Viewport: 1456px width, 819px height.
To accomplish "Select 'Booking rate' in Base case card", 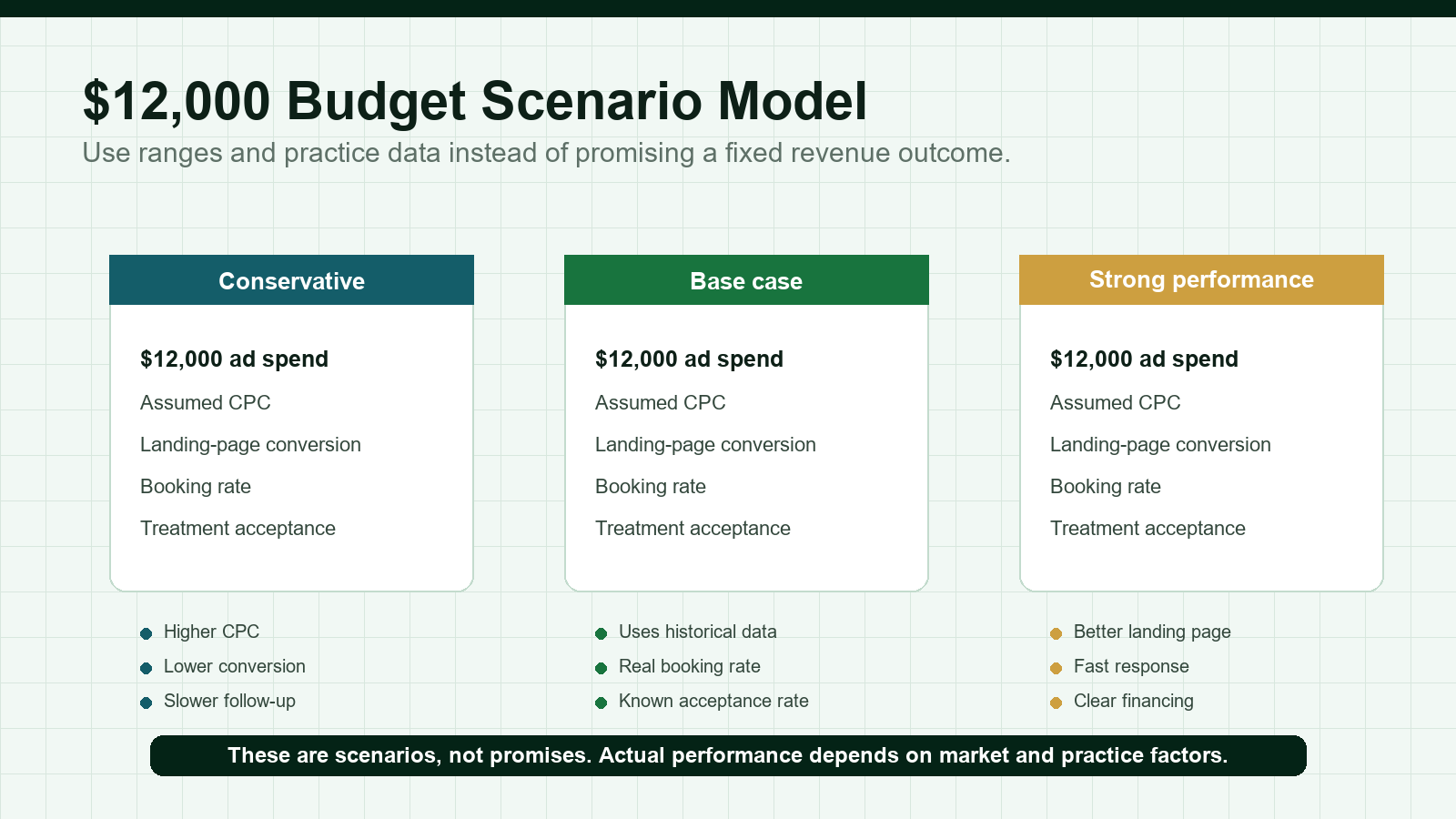I will pos(651,486).
